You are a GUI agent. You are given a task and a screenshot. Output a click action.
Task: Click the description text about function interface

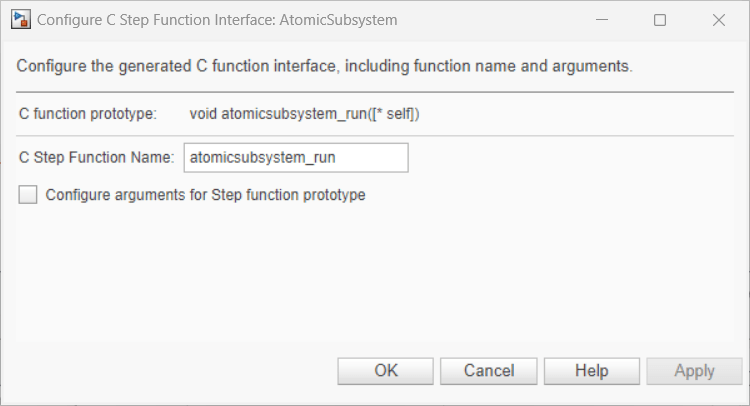click(x=325, y=67)
